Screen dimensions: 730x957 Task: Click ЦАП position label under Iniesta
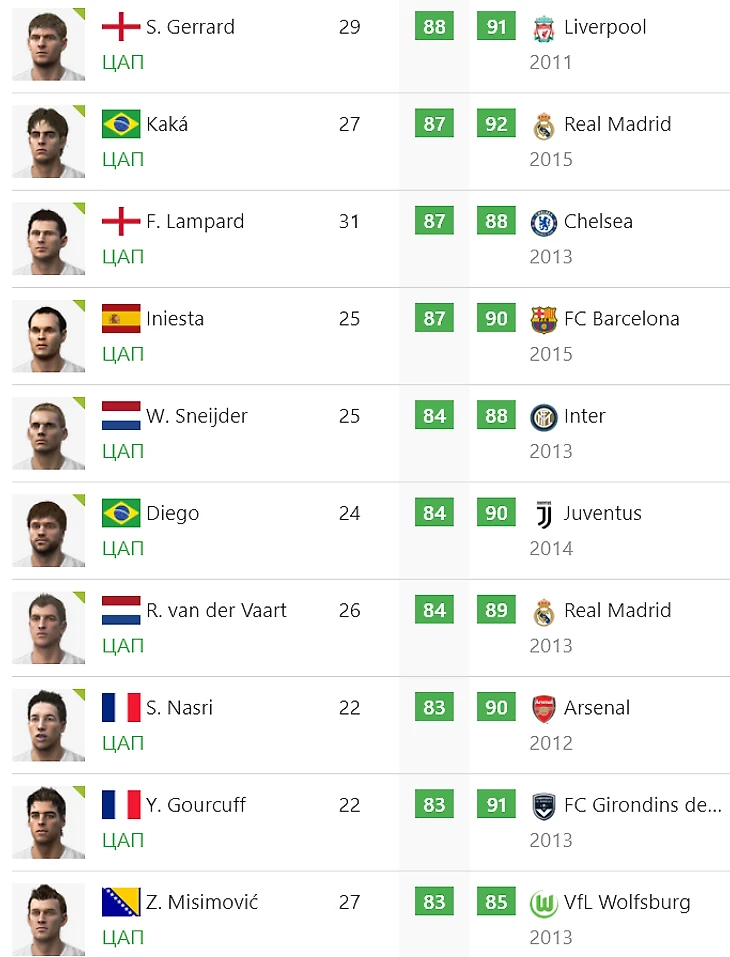[x=123, y=354]
